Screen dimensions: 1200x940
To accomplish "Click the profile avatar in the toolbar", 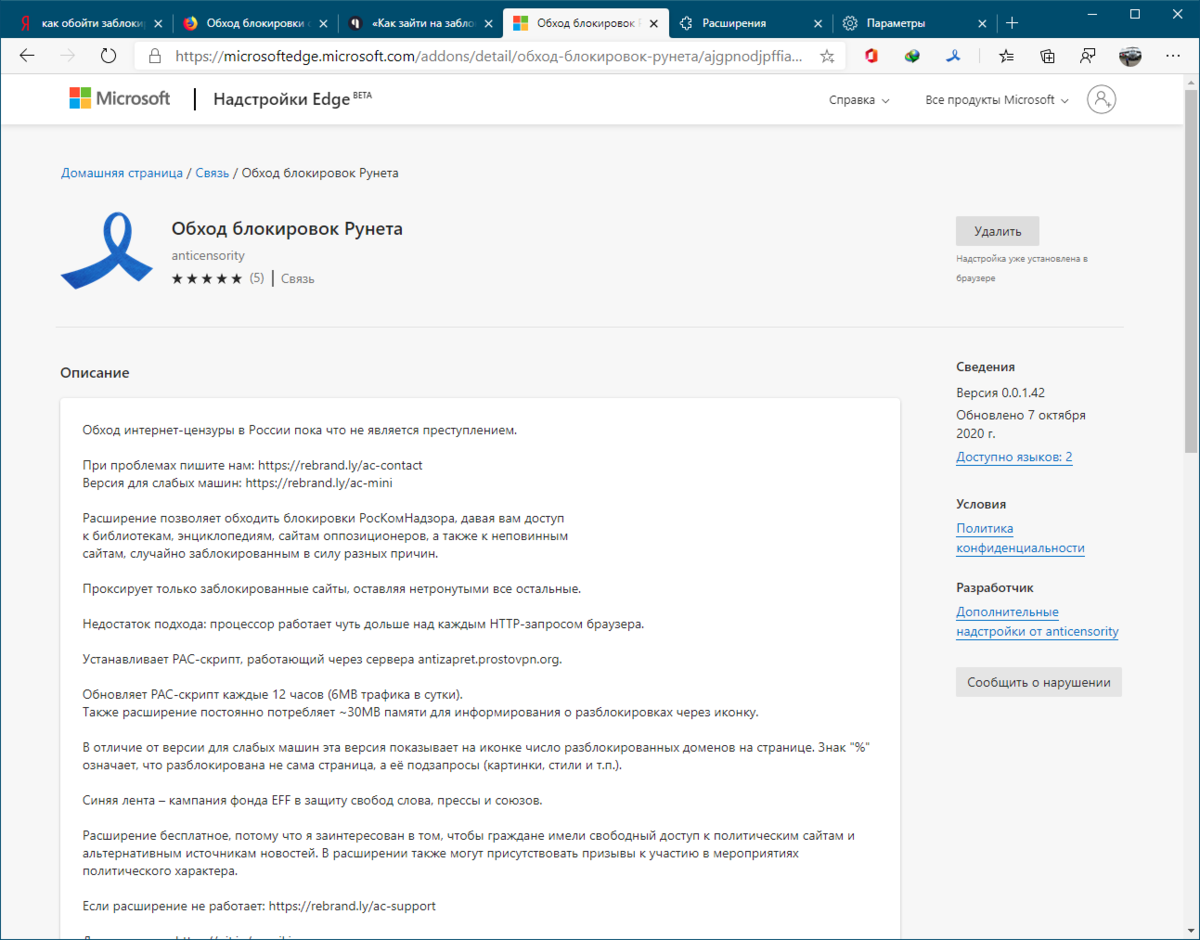I will point(1130,57).
